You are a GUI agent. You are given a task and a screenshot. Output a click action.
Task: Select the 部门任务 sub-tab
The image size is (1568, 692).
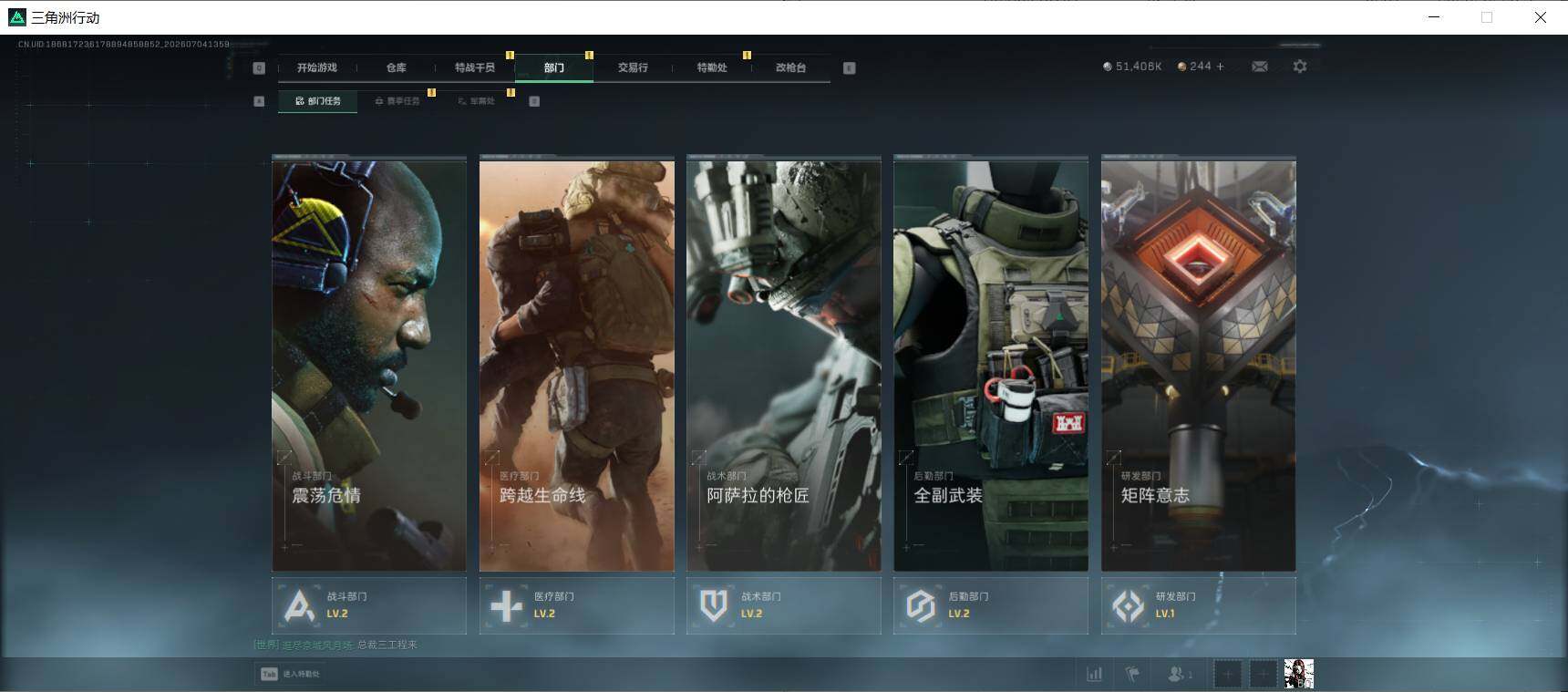pos(318,101)
